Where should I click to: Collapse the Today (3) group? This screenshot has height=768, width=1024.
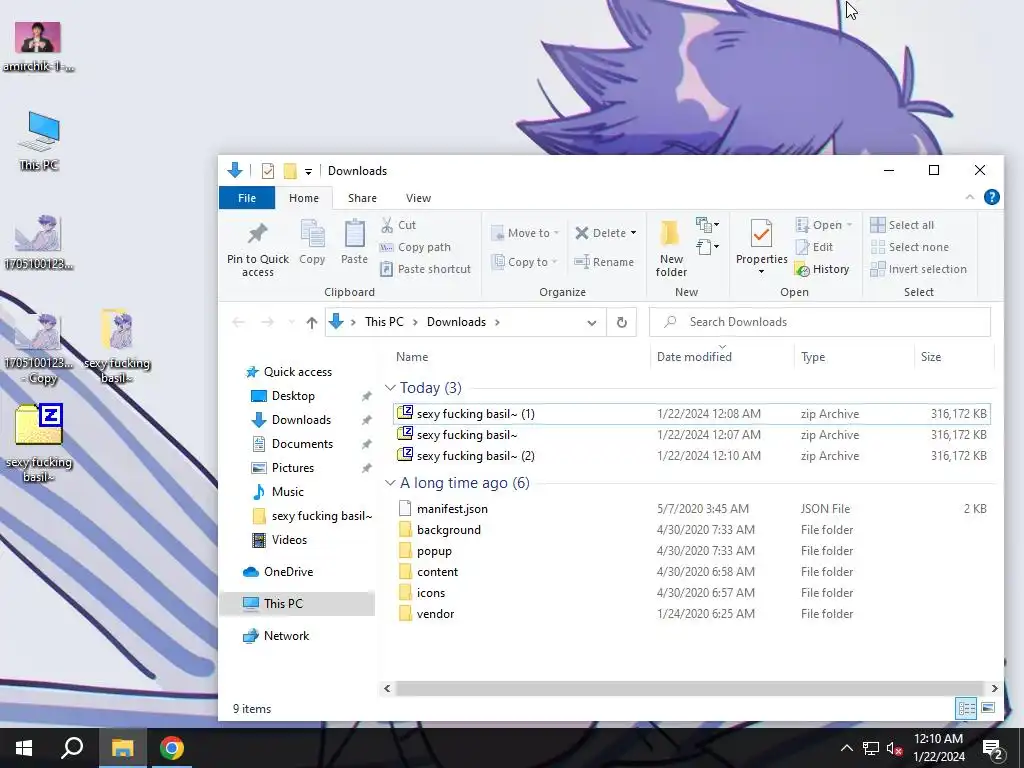(390, 388)
